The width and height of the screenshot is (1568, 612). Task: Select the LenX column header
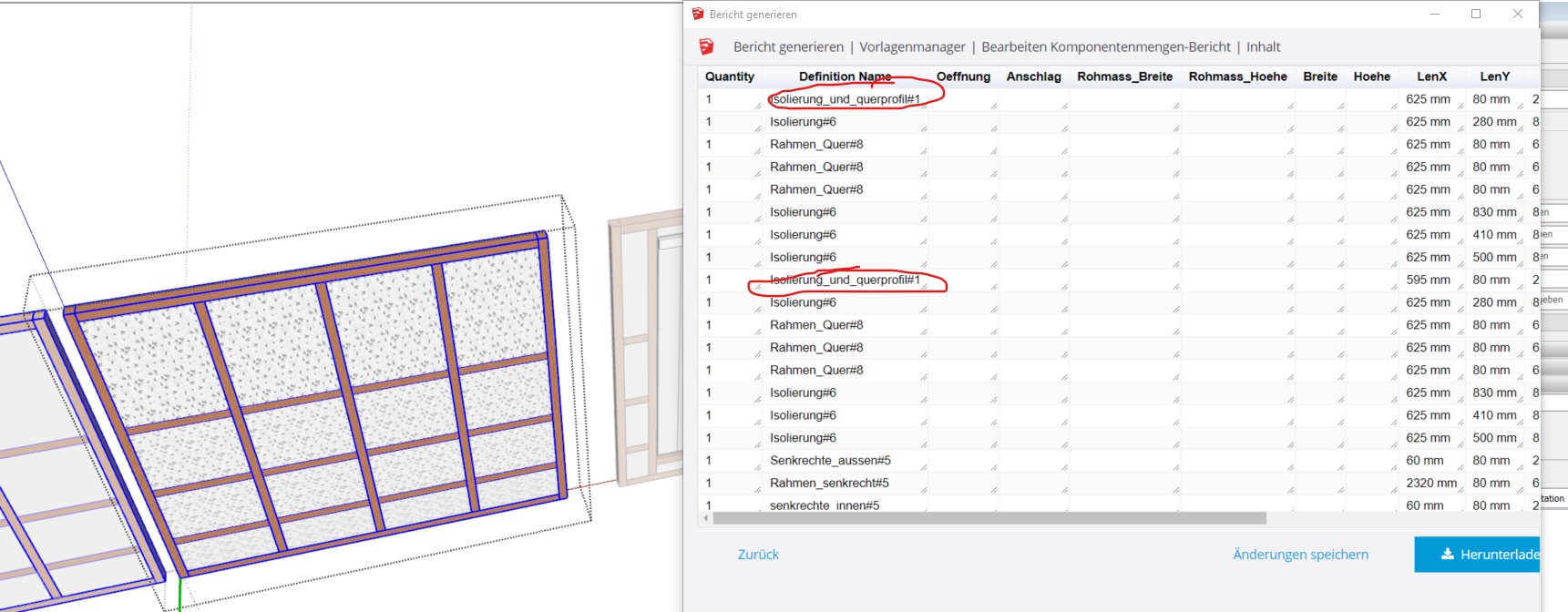pyautogui.click(x=1431, y=76)
